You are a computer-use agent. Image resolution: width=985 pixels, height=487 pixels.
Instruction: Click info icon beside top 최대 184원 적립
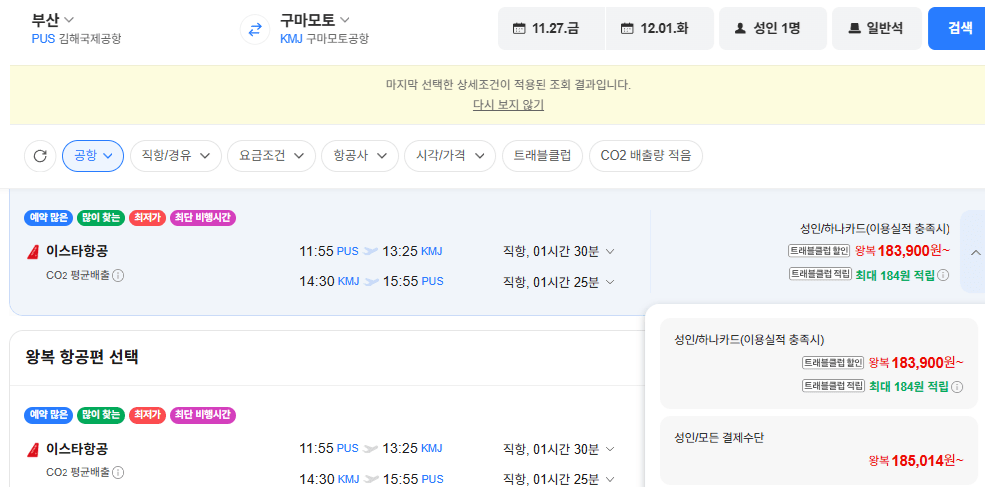pyautogui.click(x=944, y=275)
